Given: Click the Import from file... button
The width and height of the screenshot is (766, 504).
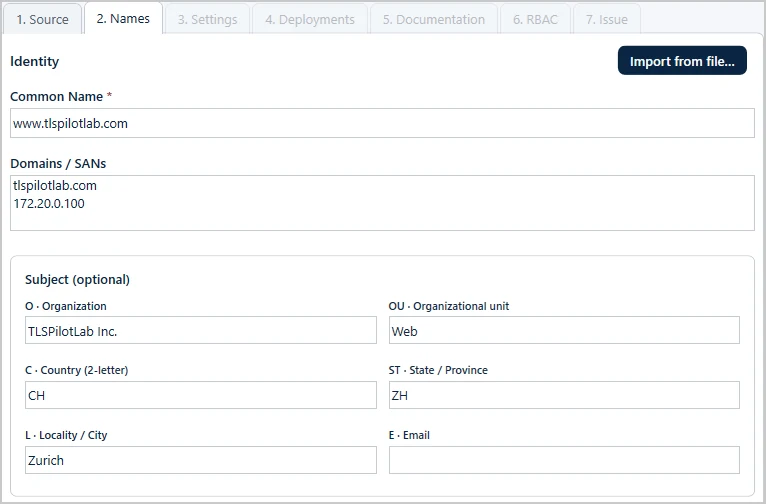Looking at the screenshot, I should click(x=682, y=61).
